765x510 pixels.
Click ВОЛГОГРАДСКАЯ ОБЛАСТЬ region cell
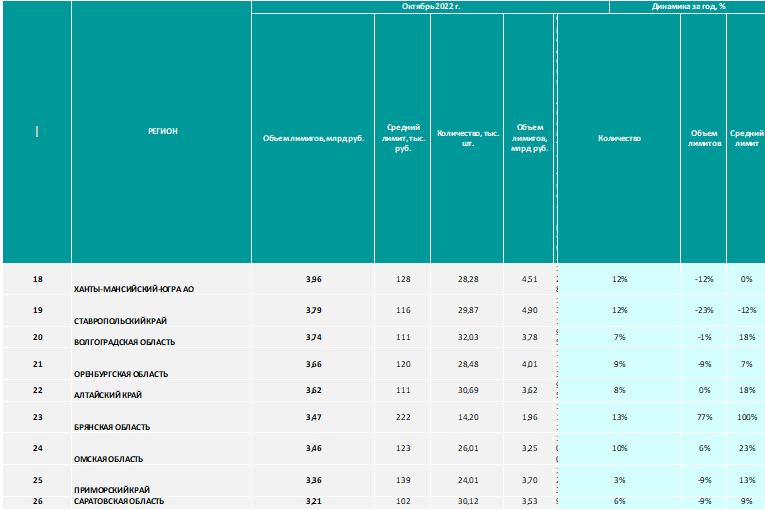(161, 338)
